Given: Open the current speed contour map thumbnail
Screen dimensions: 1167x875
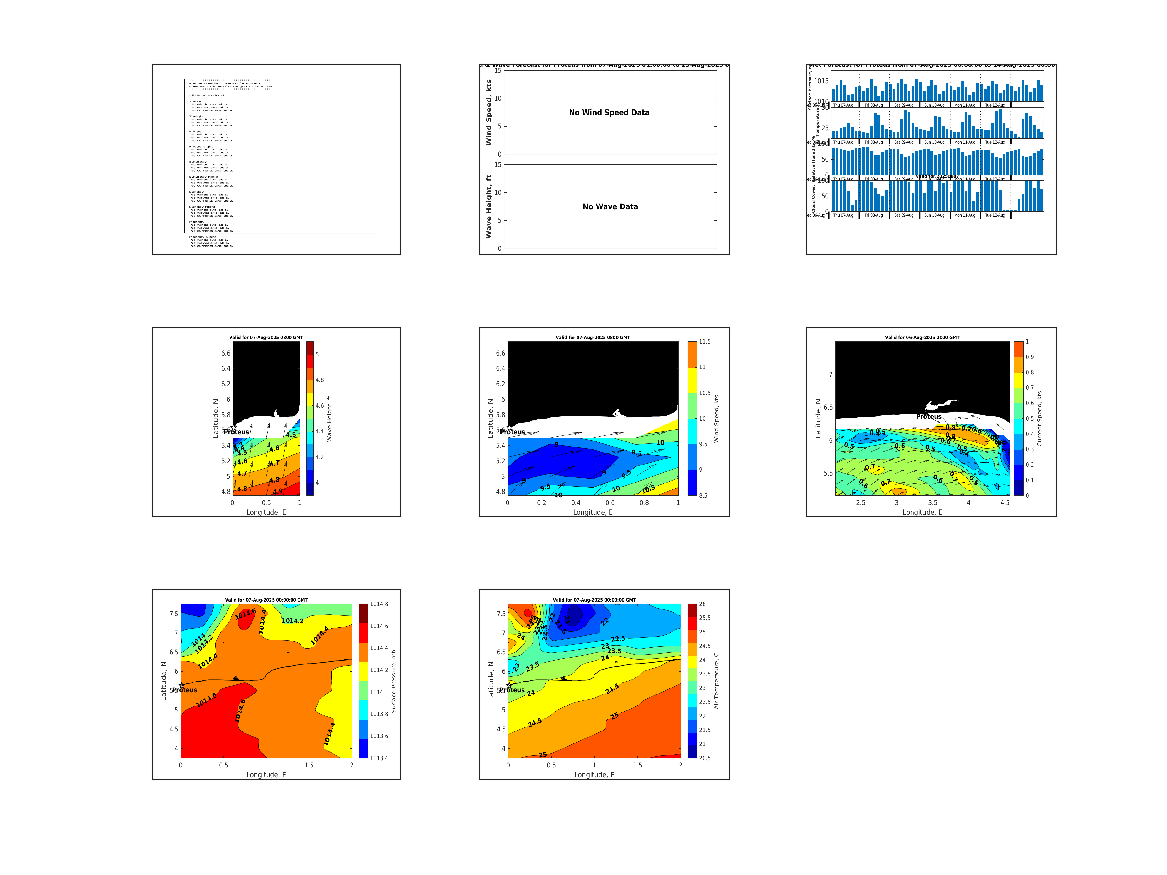Looking at the screenshot, I should 931,422.
